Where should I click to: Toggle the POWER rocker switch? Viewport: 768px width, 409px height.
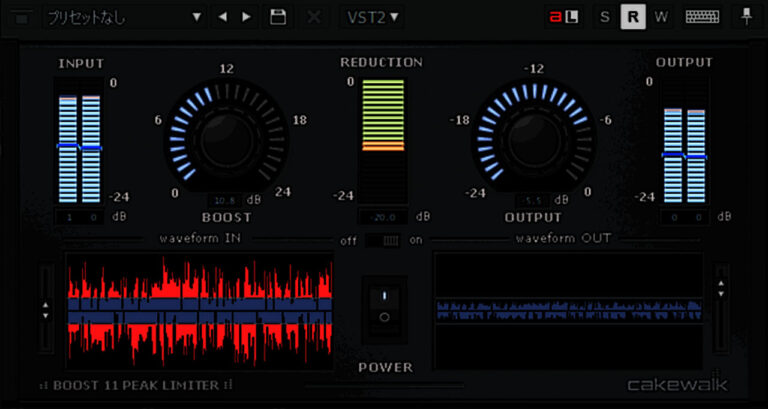(x=384, y=306)
